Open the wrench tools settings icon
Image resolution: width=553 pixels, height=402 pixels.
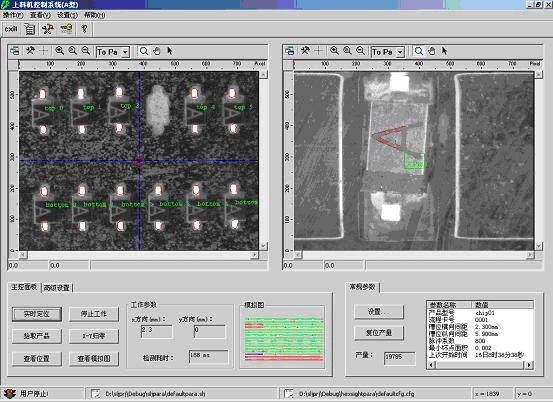(48, 29)
